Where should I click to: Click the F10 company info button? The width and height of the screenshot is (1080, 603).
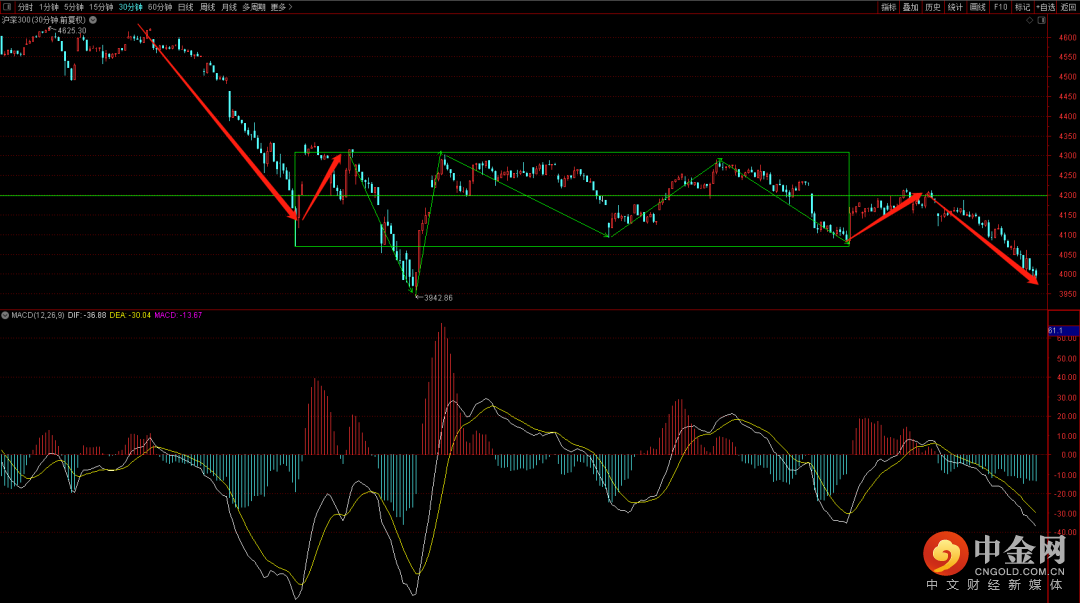click(x=1000, y=7)
